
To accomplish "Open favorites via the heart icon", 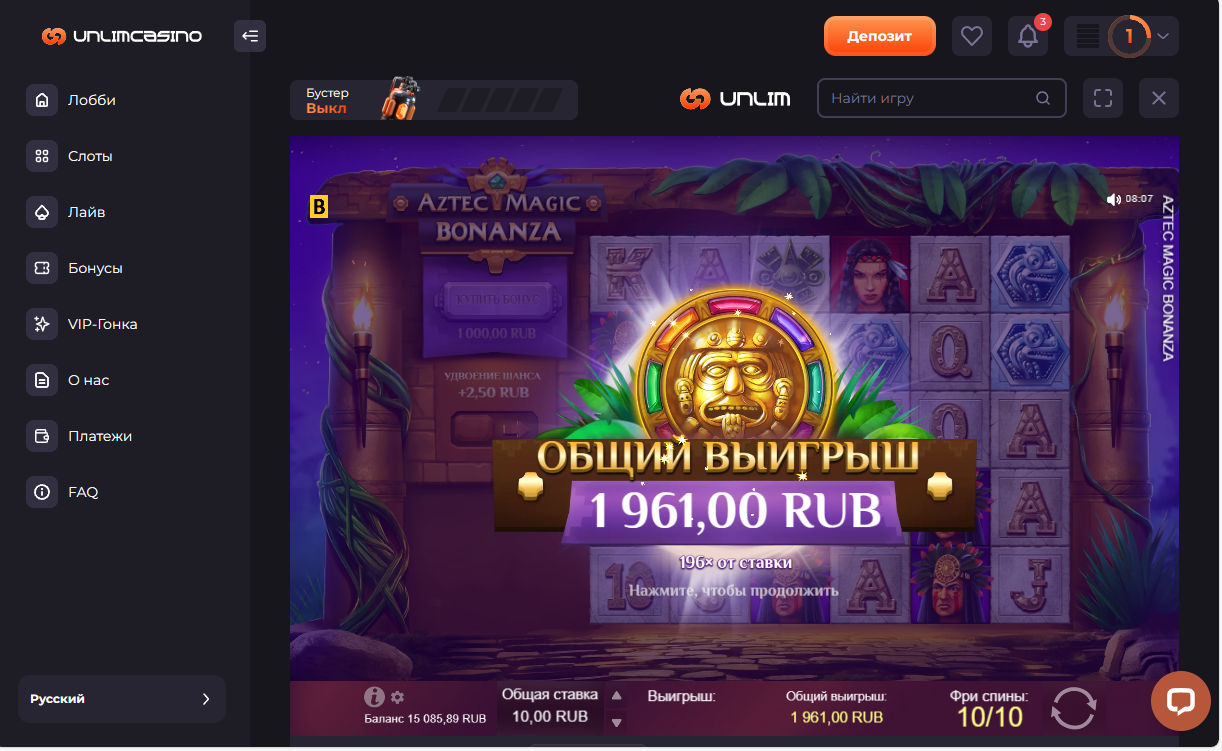I will point(971,36).
